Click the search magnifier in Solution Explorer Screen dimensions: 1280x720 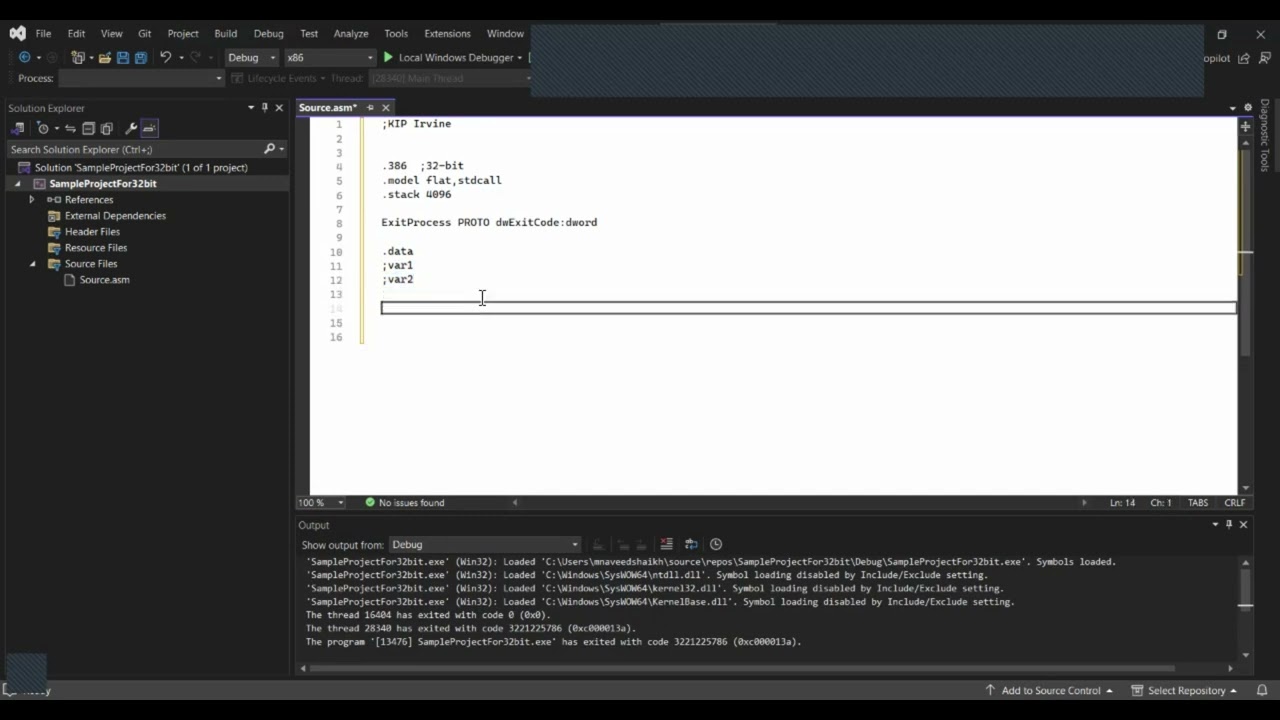(x=269, y=149)
